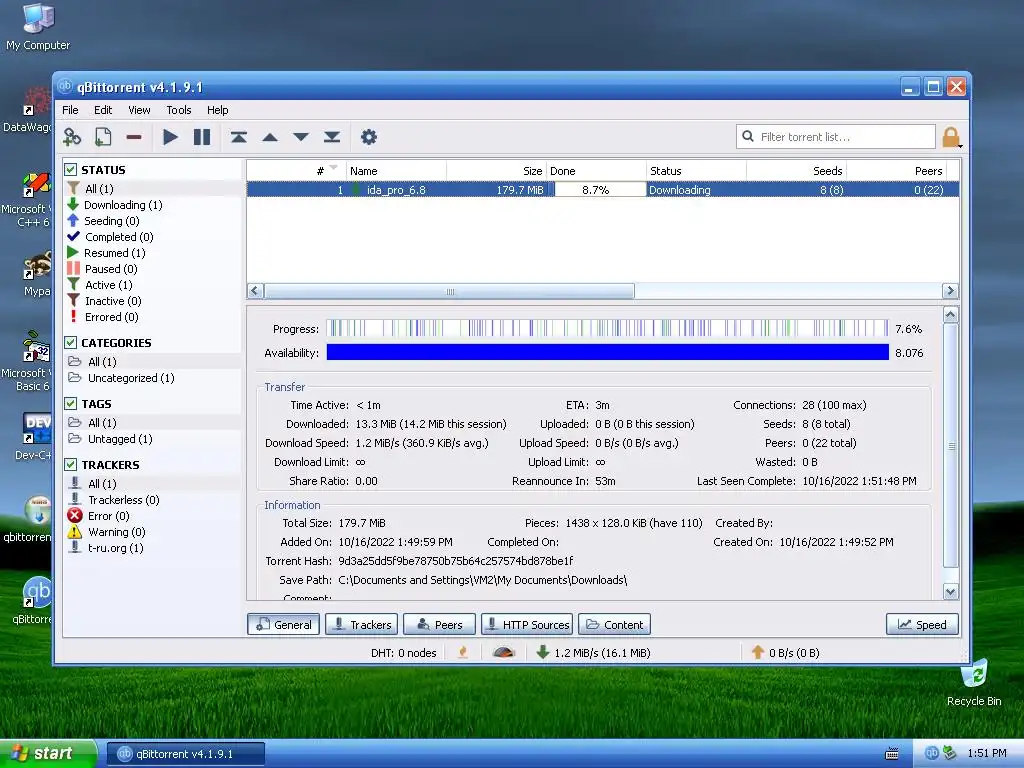Select the Completed (0) status filter

pyautogui.click(x=119, y=237)
